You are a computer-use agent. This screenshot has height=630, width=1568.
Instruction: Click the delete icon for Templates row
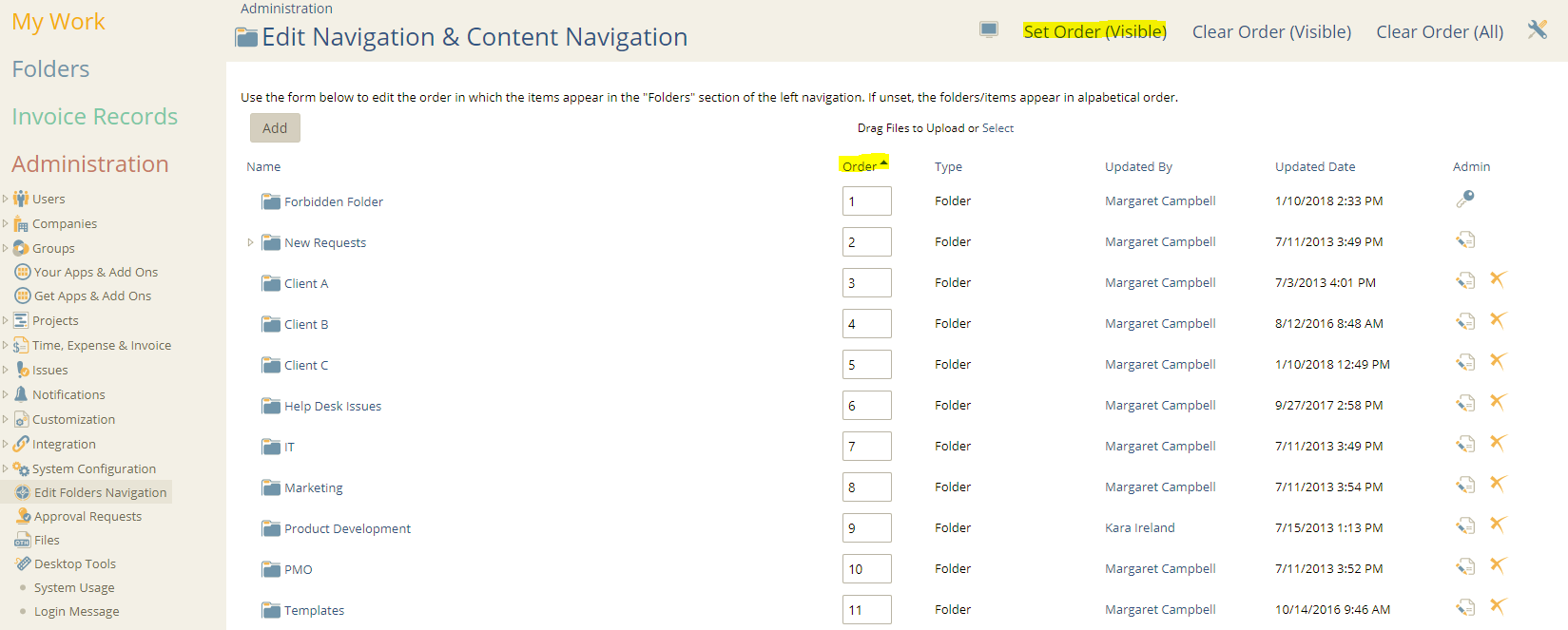1499,606
